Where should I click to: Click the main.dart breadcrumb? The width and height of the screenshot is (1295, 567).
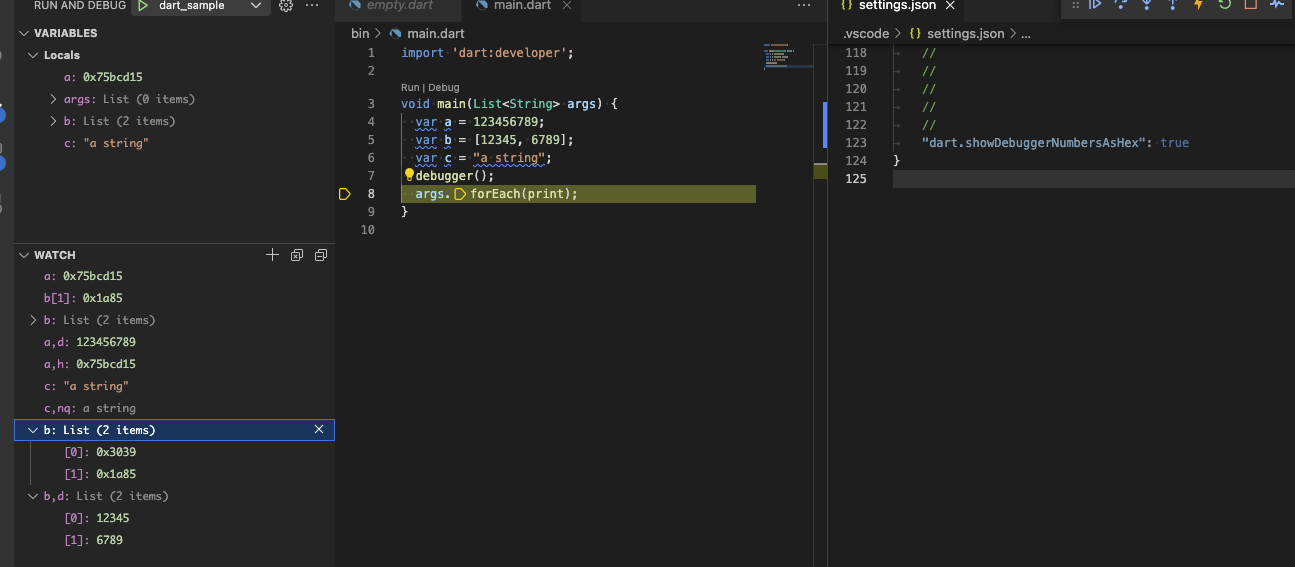click(437, 34)
